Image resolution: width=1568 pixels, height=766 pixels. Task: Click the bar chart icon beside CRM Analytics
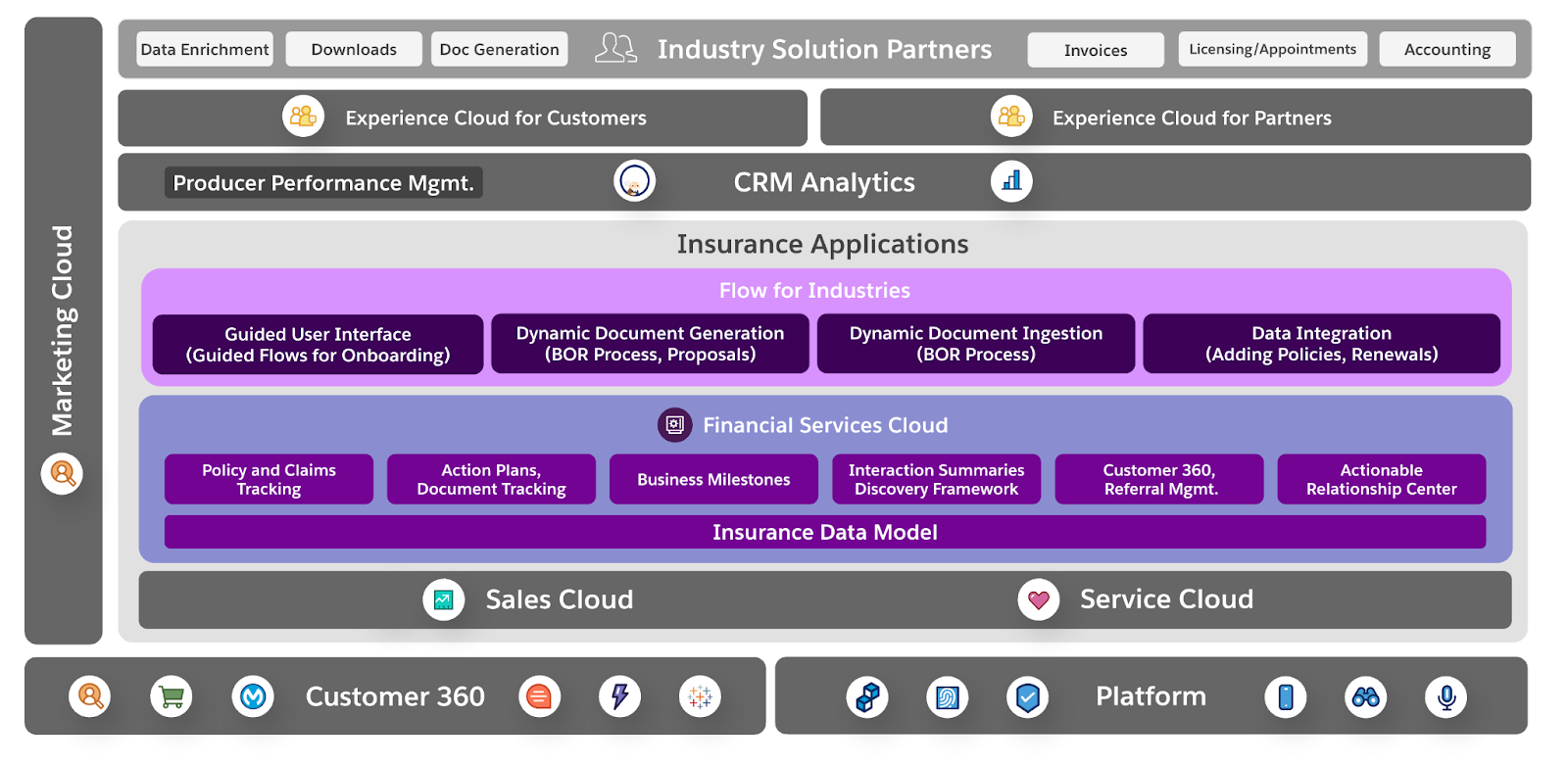coord(1011,181)
